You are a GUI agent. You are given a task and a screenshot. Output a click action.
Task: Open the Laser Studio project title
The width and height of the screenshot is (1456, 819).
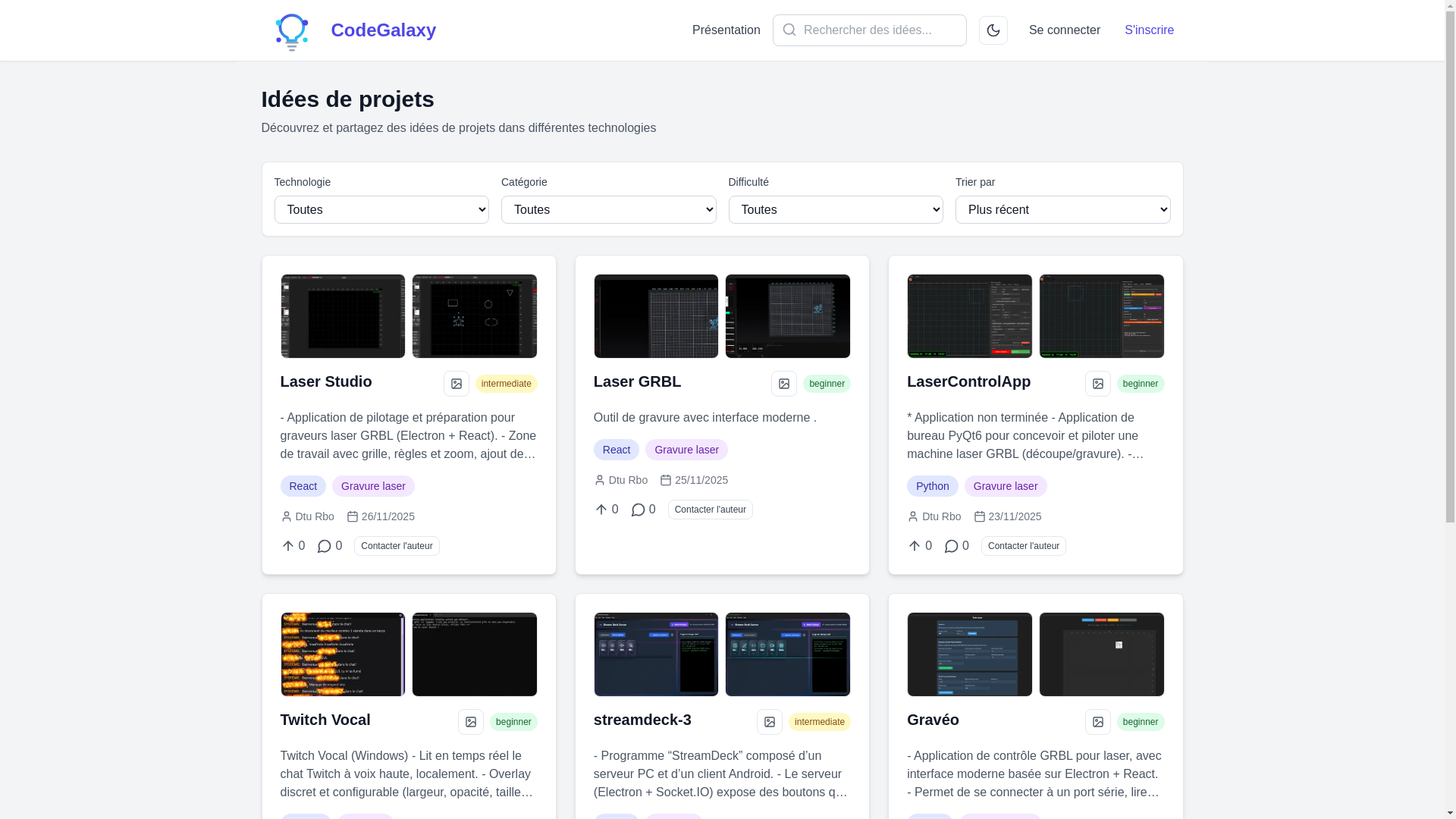click(x=326, y=381)
